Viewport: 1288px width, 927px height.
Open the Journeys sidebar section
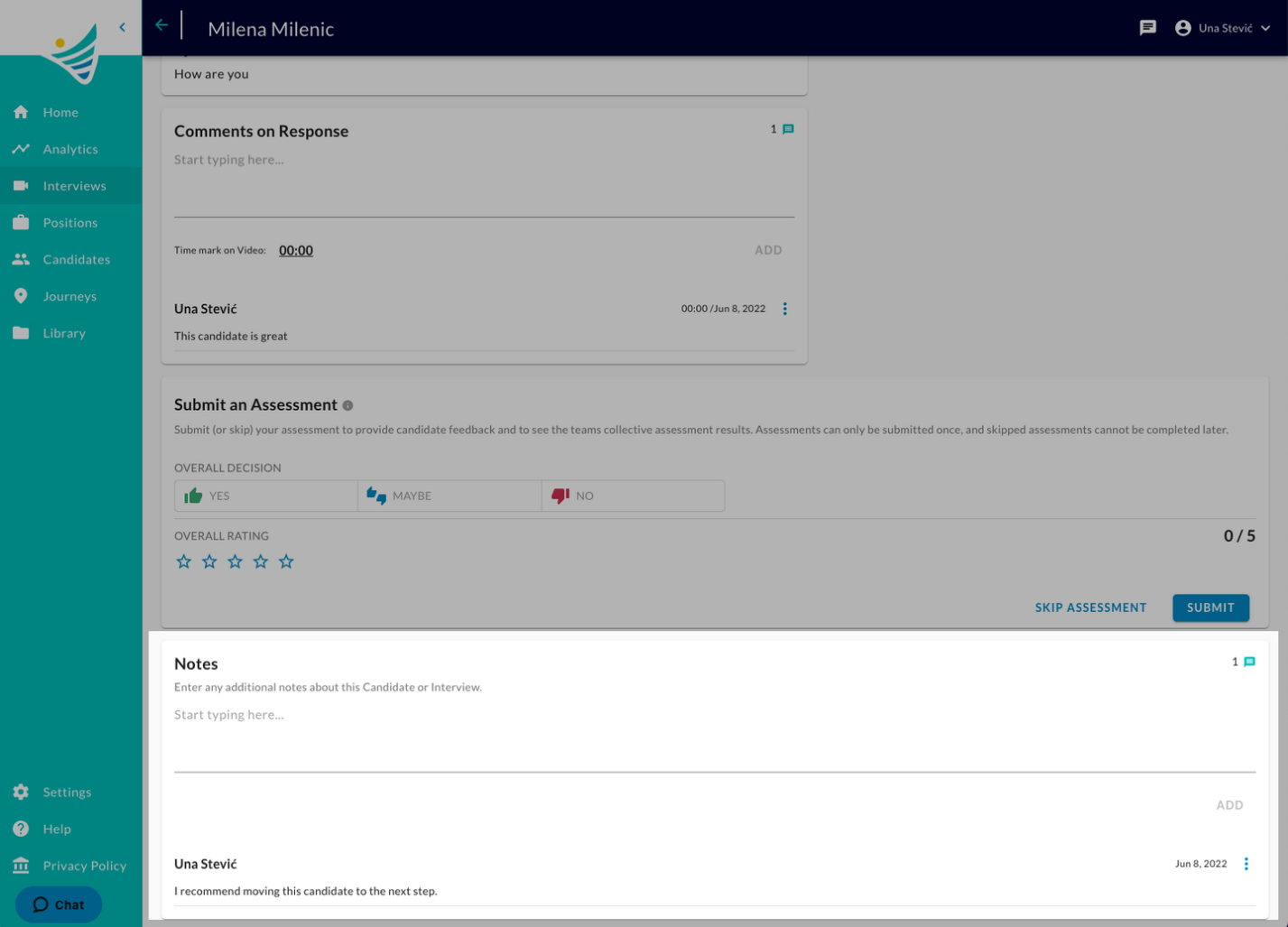click(x=70, y=296)
